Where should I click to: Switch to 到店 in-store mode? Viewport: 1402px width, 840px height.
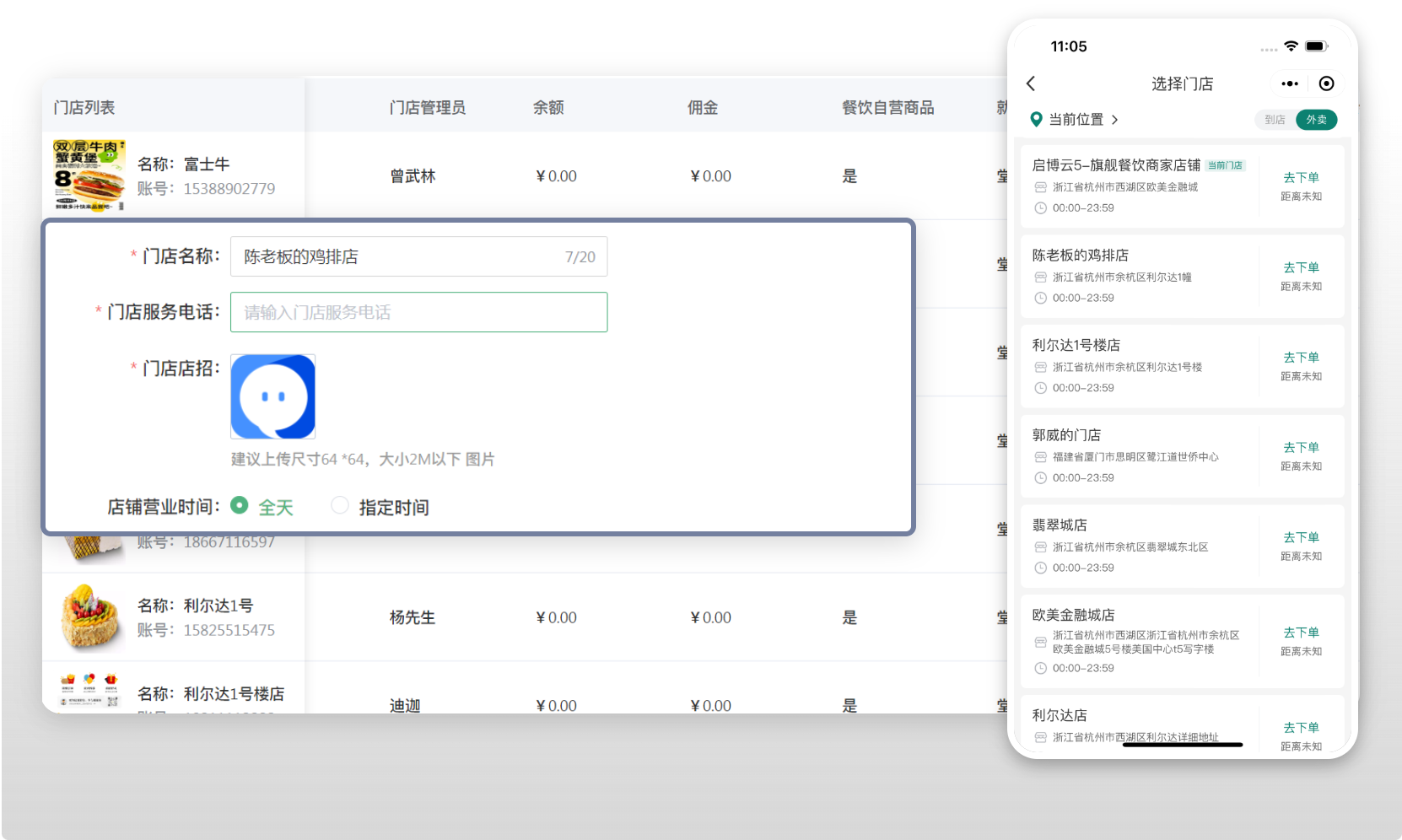1275,120
